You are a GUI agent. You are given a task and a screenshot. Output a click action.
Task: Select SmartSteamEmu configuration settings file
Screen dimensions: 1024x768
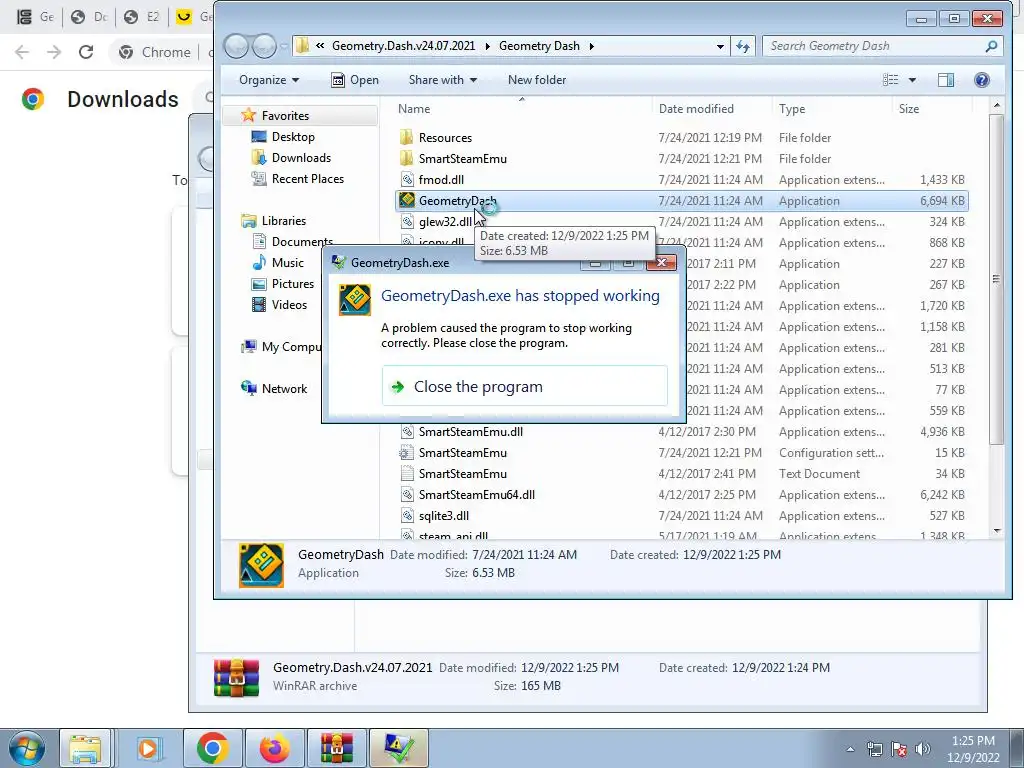pyautogui.click(x=462, y=453)
